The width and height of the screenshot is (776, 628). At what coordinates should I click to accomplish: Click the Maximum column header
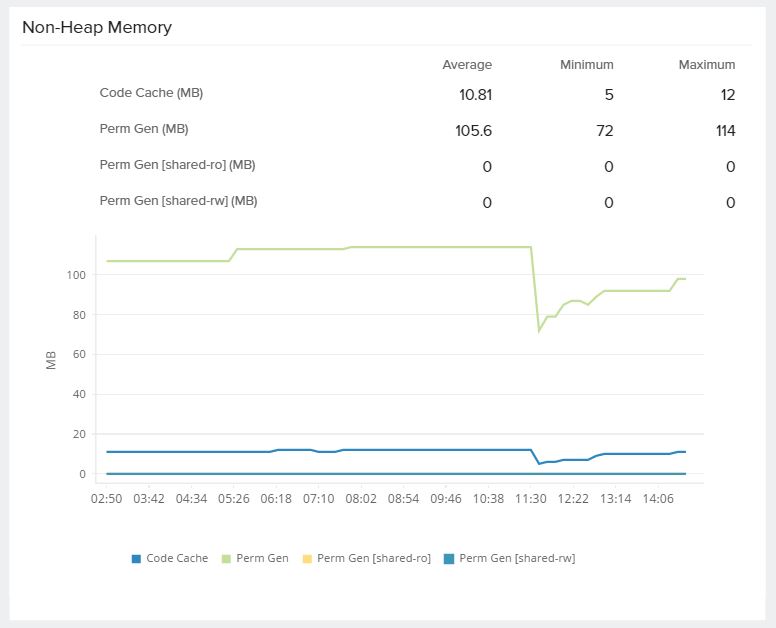click(x=707, y=65)
